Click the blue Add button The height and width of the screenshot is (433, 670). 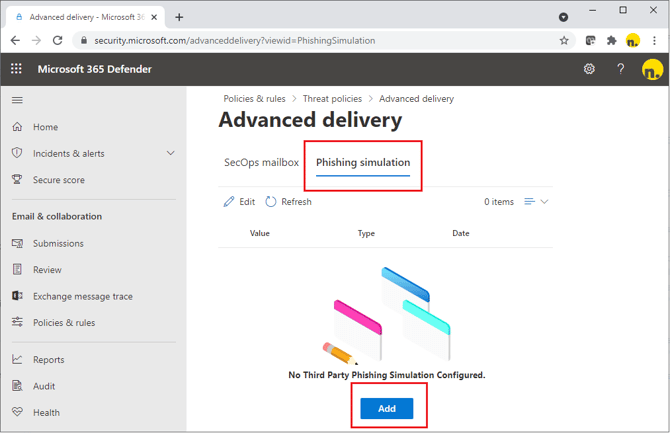tap(387, 408)
